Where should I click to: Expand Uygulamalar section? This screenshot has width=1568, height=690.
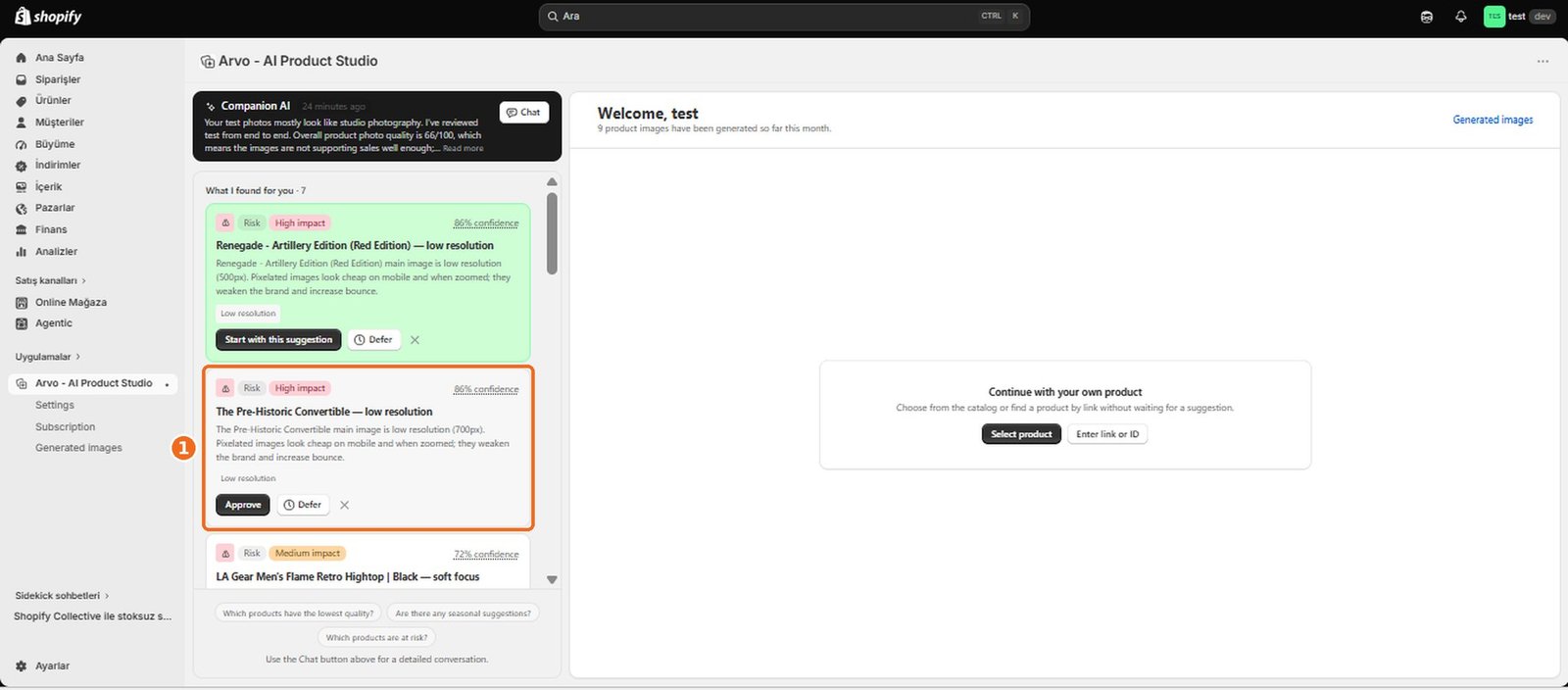(47, 357)
